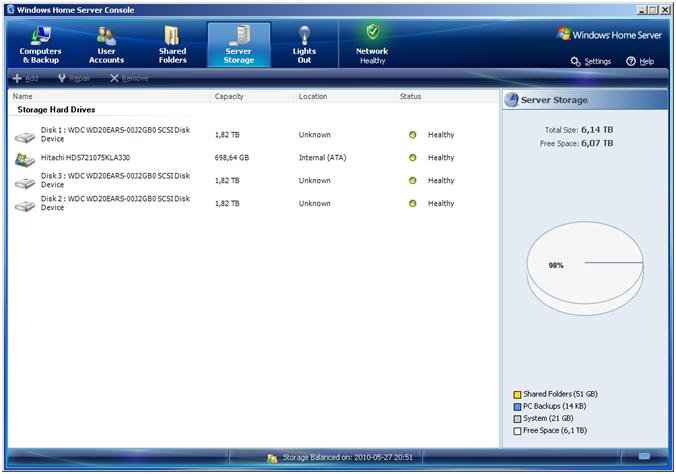Screen dimensions: 676x474
Task: Click the Total Size 6,14 TB value
Action: 597,129
